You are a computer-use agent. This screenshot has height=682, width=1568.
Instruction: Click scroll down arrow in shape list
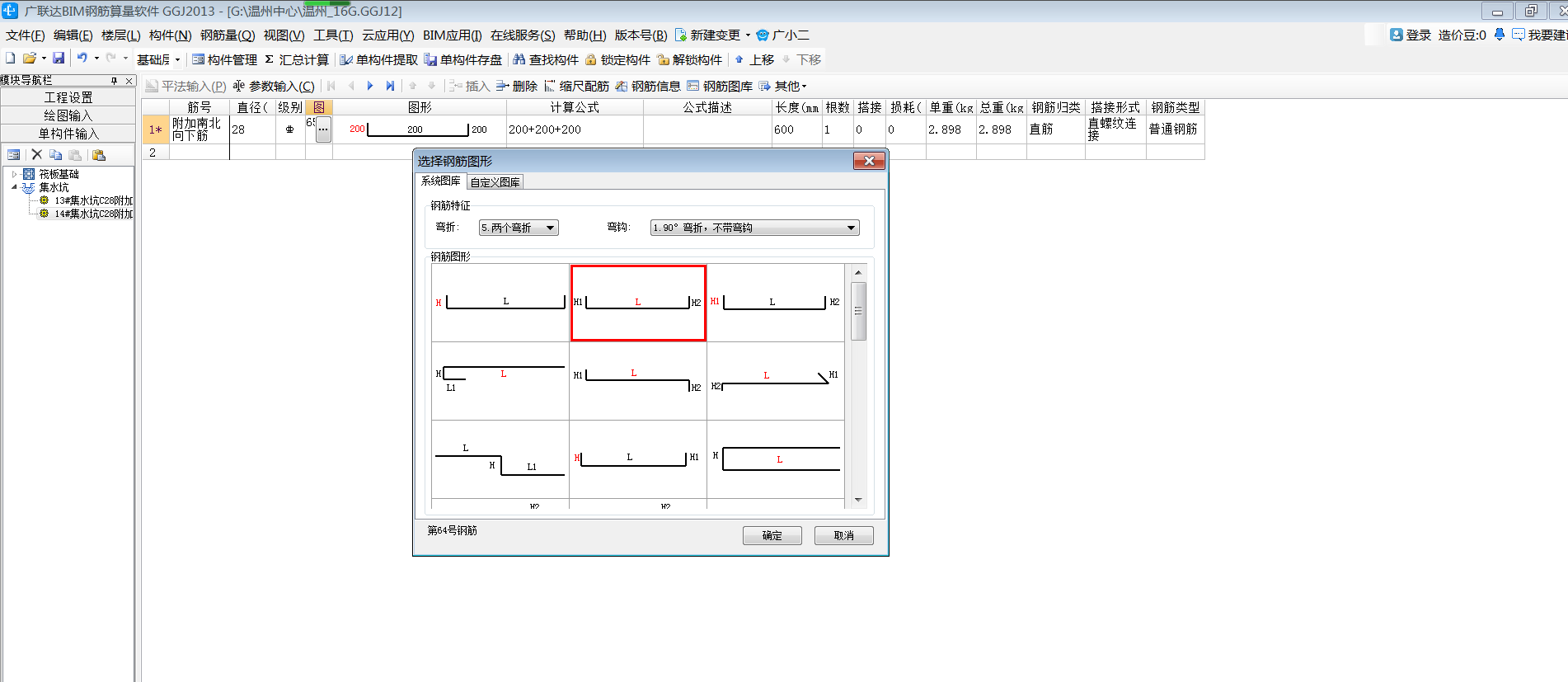(858, 500)
